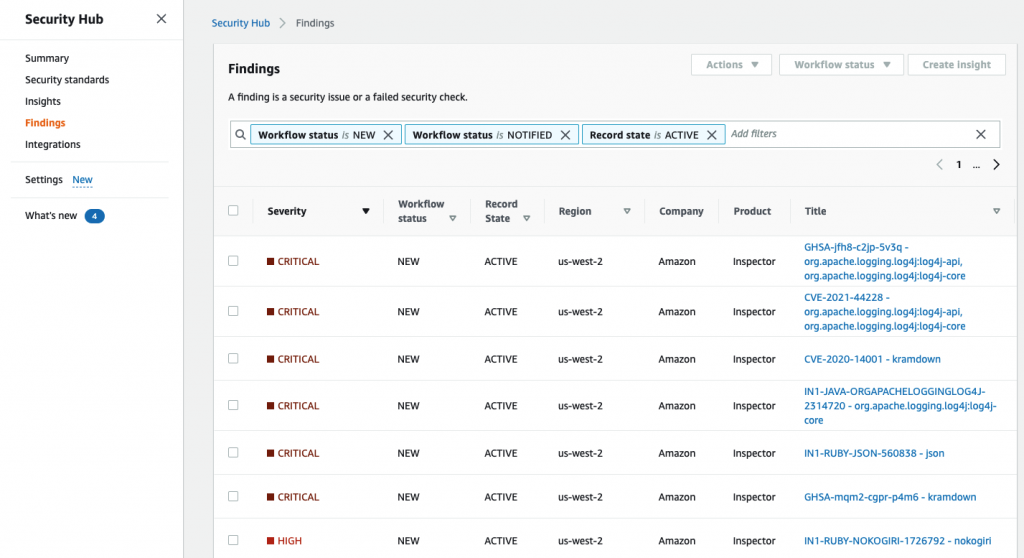
Task: Remove the Record state is ACTIVE filter
Action: 712,135
